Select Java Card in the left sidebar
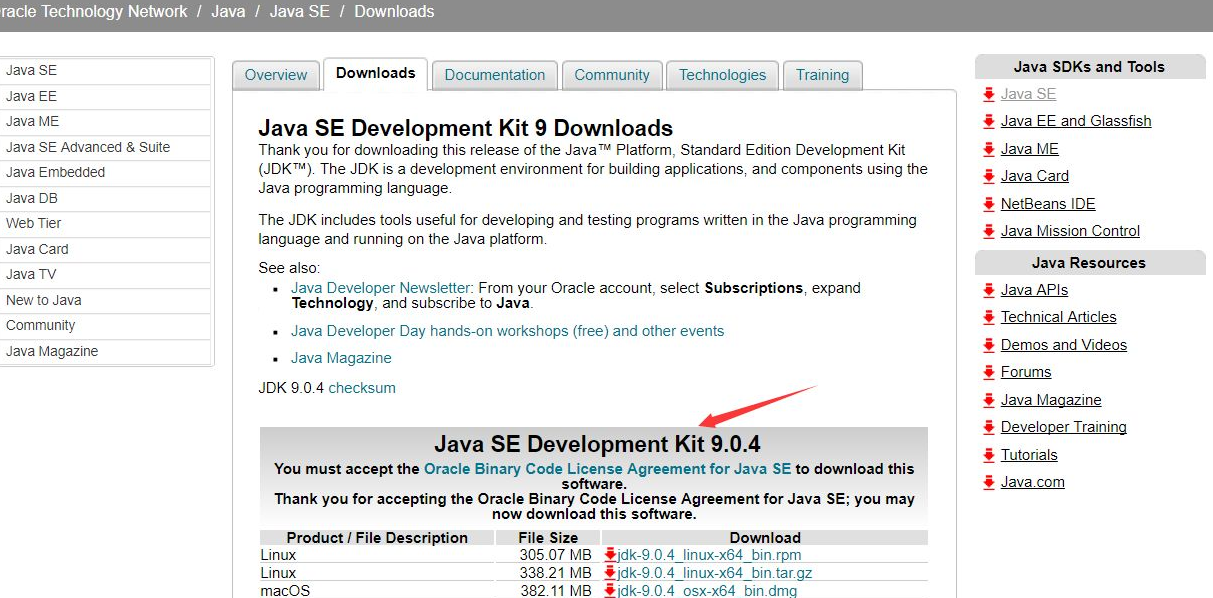This screenshot has height=598, width=1213. [x=105, y=249]
